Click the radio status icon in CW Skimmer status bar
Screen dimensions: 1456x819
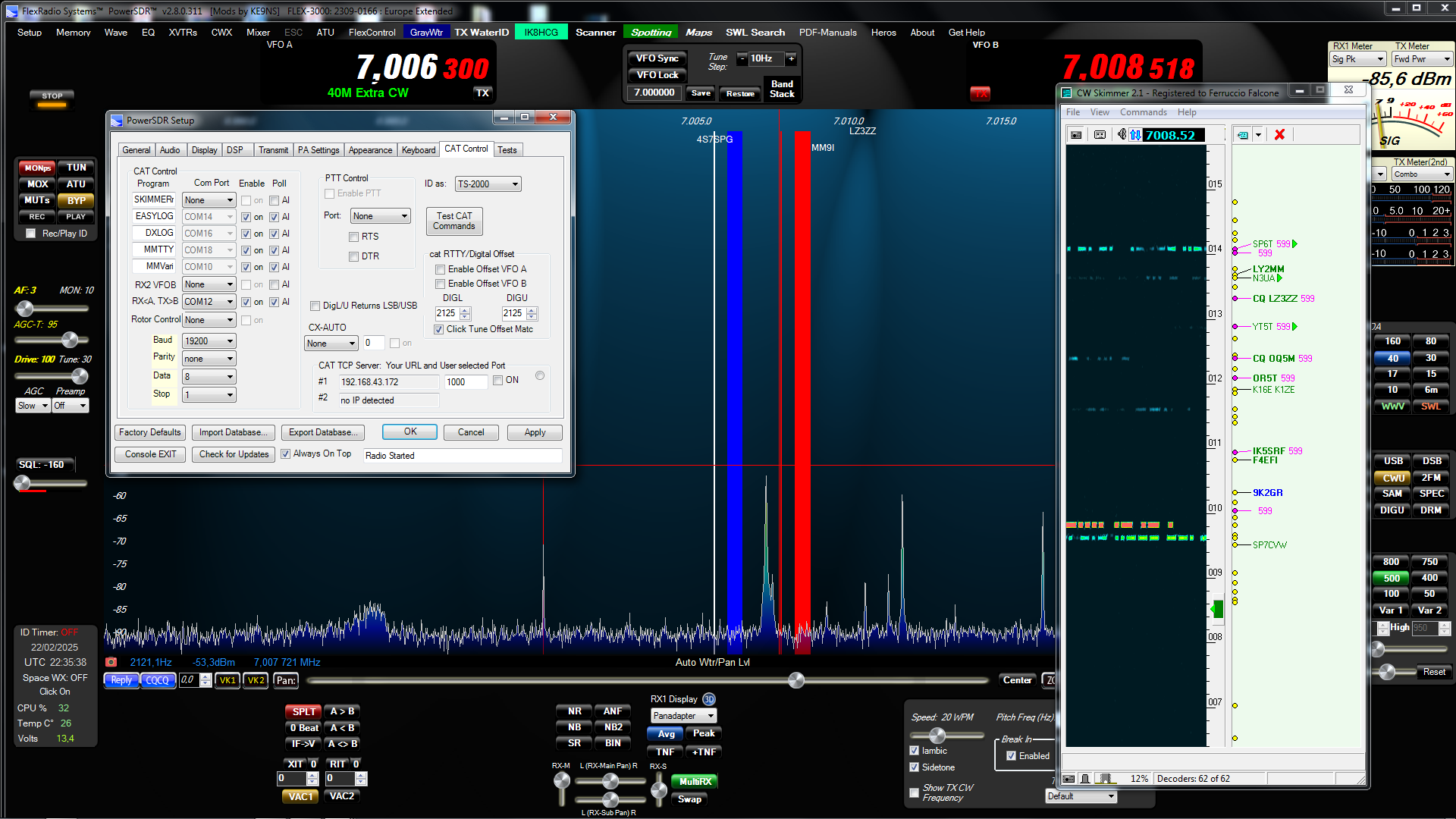tap(1068, 779)
